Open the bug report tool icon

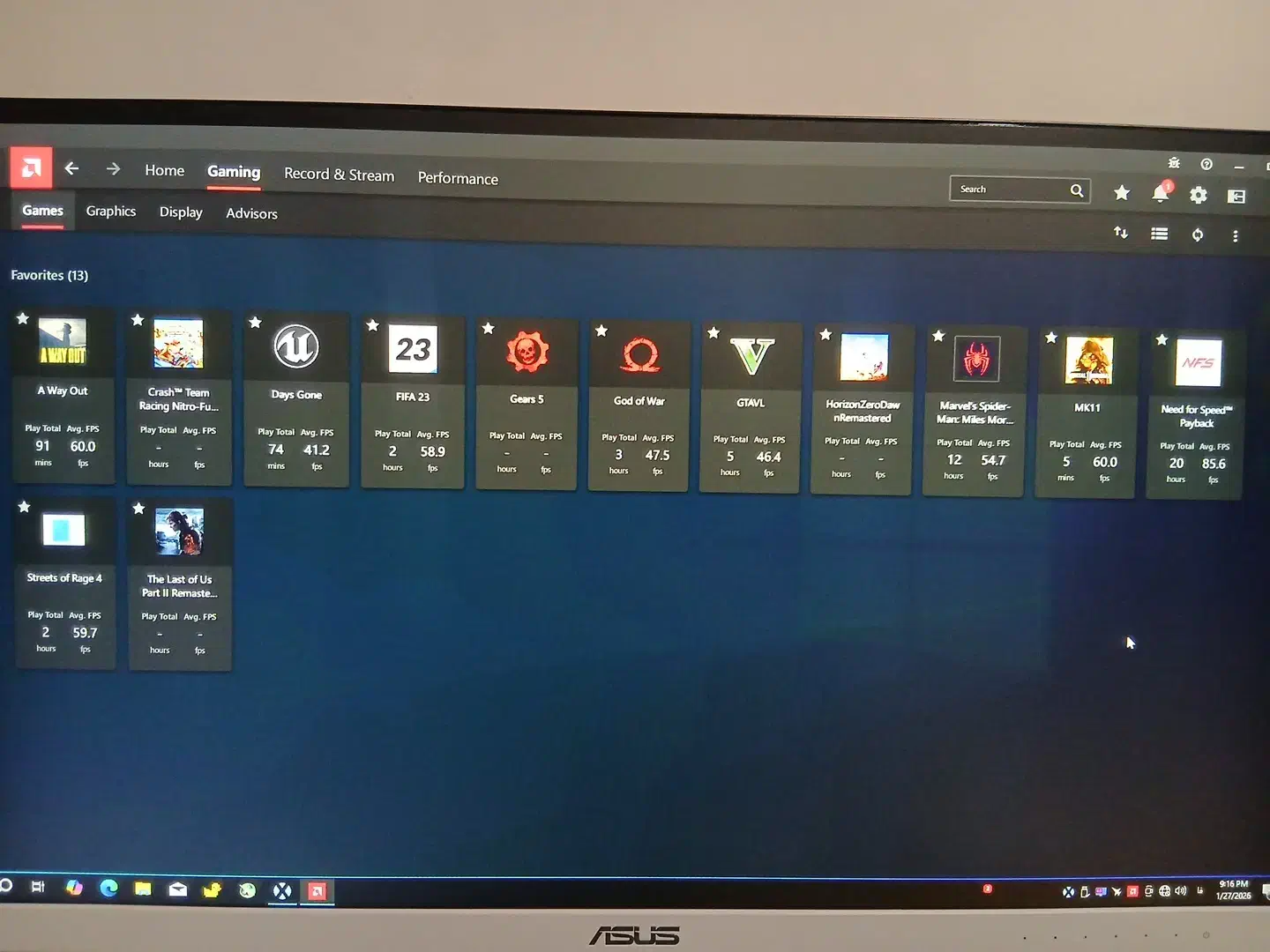[1174, 163]
